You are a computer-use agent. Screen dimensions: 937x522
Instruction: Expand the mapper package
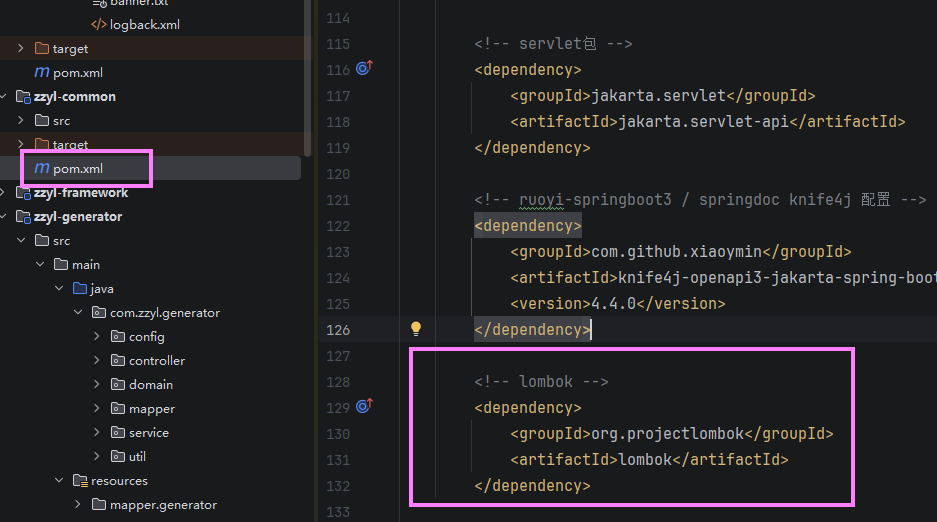tap(97, 409)
